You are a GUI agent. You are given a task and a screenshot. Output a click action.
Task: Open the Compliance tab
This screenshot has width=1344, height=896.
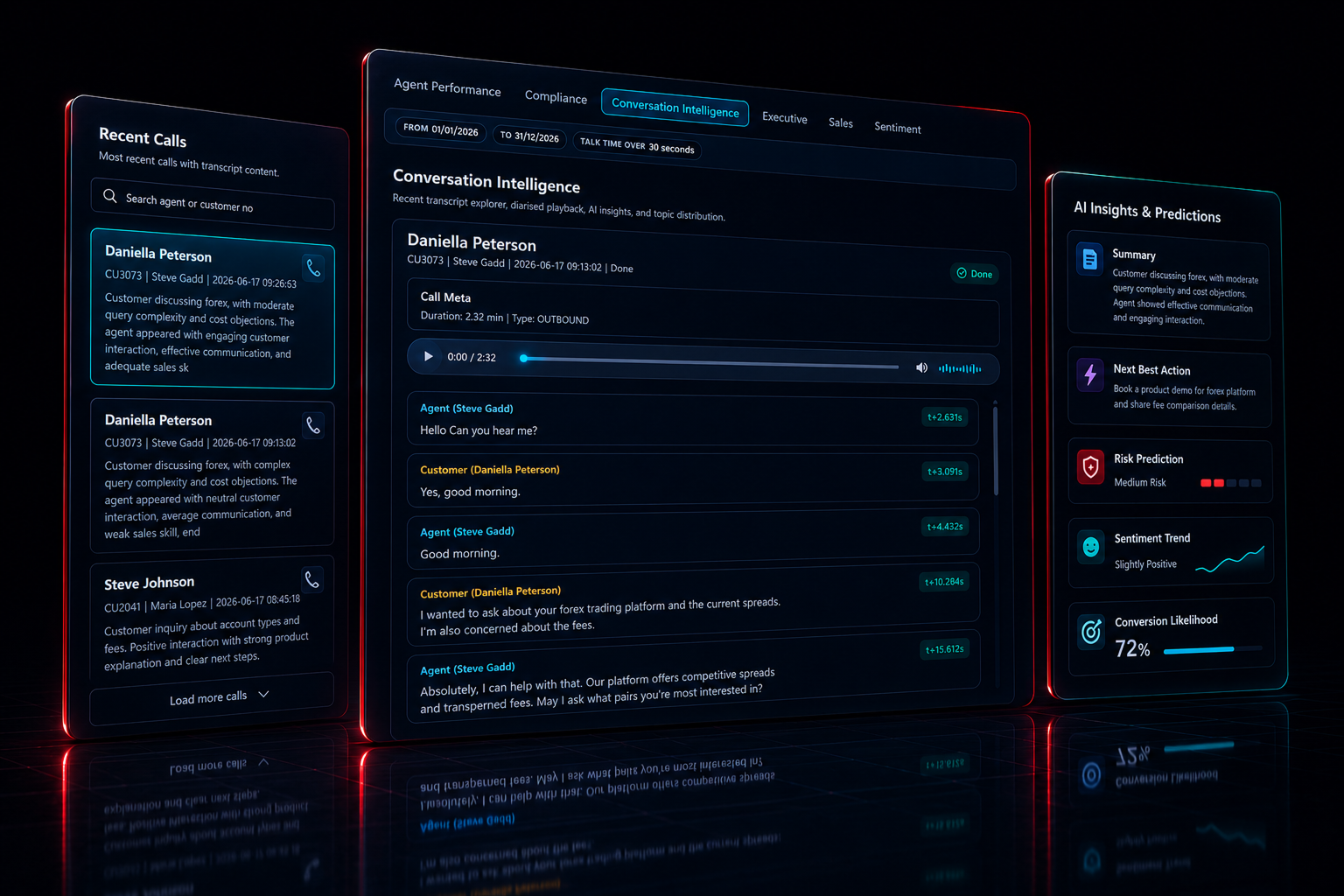pyautogui.click(x=556, y=97)
